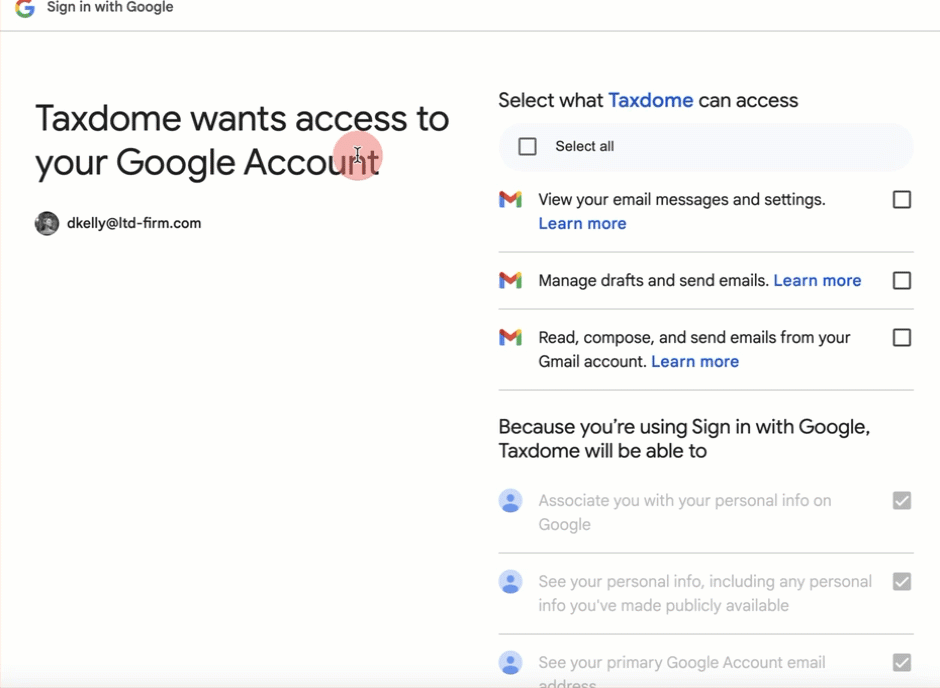940x688 pixels.
Task: Enable View your email messages and settings checkbox
Action: coord(901,200)
